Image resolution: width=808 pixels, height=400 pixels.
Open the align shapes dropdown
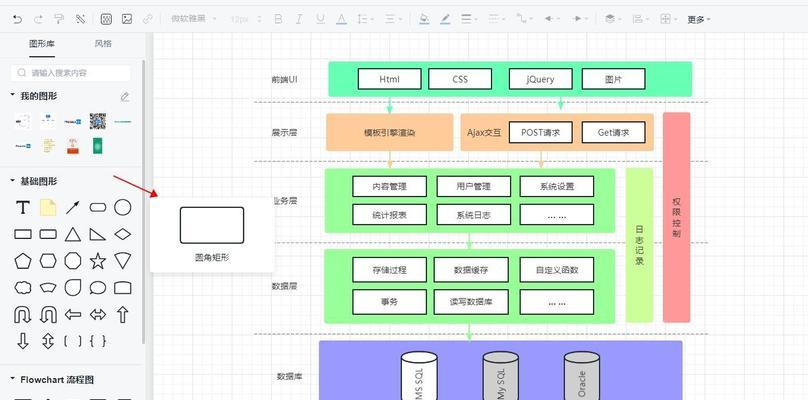click(x=641, y=20)
